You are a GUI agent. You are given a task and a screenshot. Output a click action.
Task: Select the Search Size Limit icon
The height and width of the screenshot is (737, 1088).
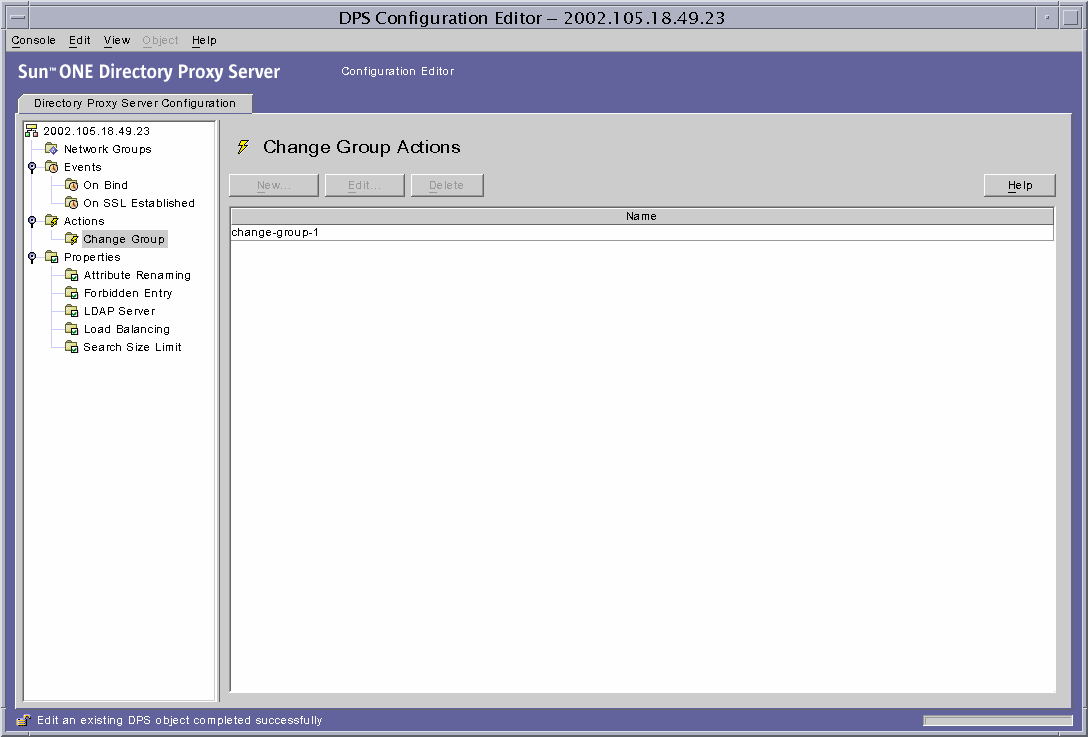71,346
